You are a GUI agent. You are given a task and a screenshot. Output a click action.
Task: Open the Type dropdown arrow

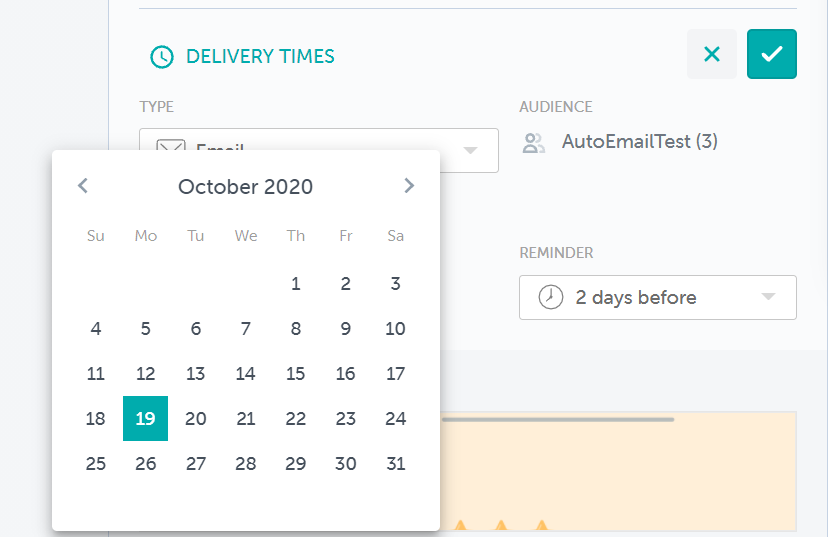[x=470, y=151]
